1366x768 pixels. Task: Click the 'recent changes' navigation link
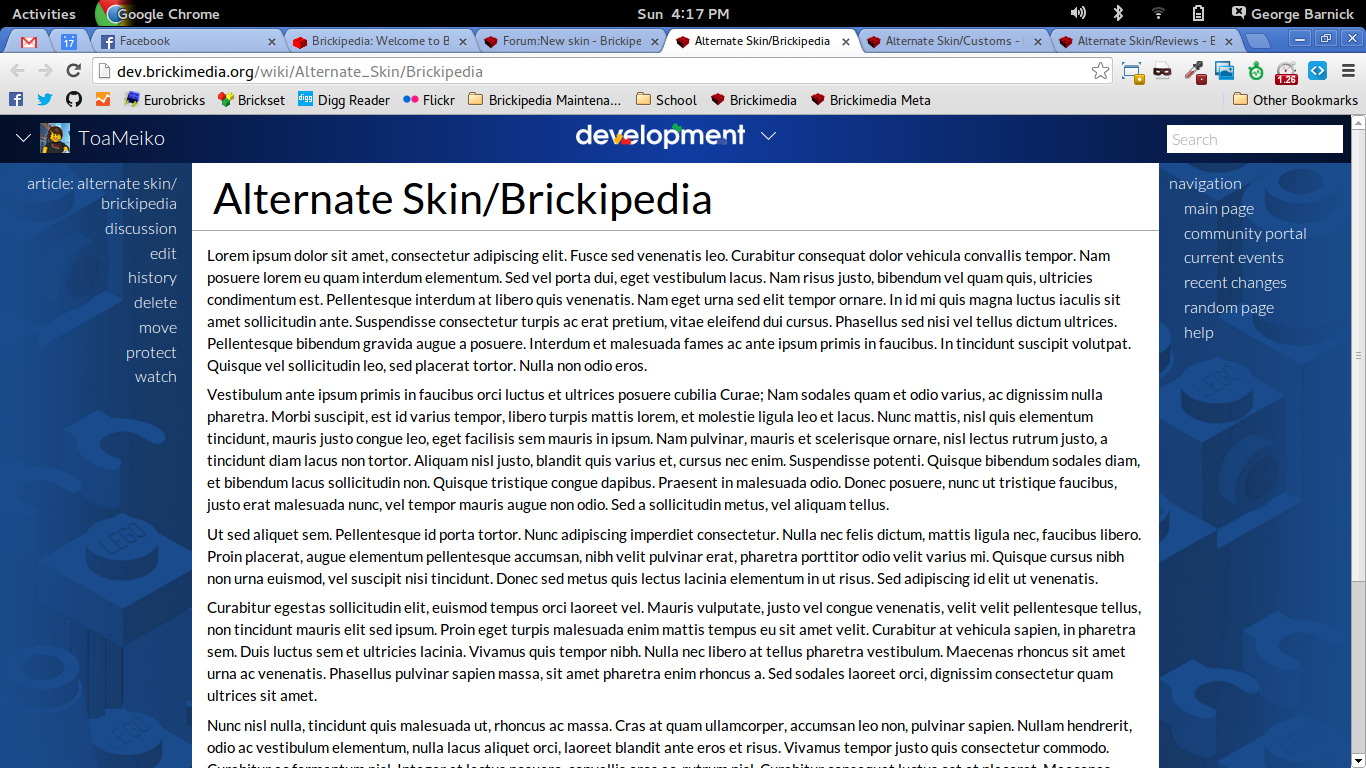1235,283
